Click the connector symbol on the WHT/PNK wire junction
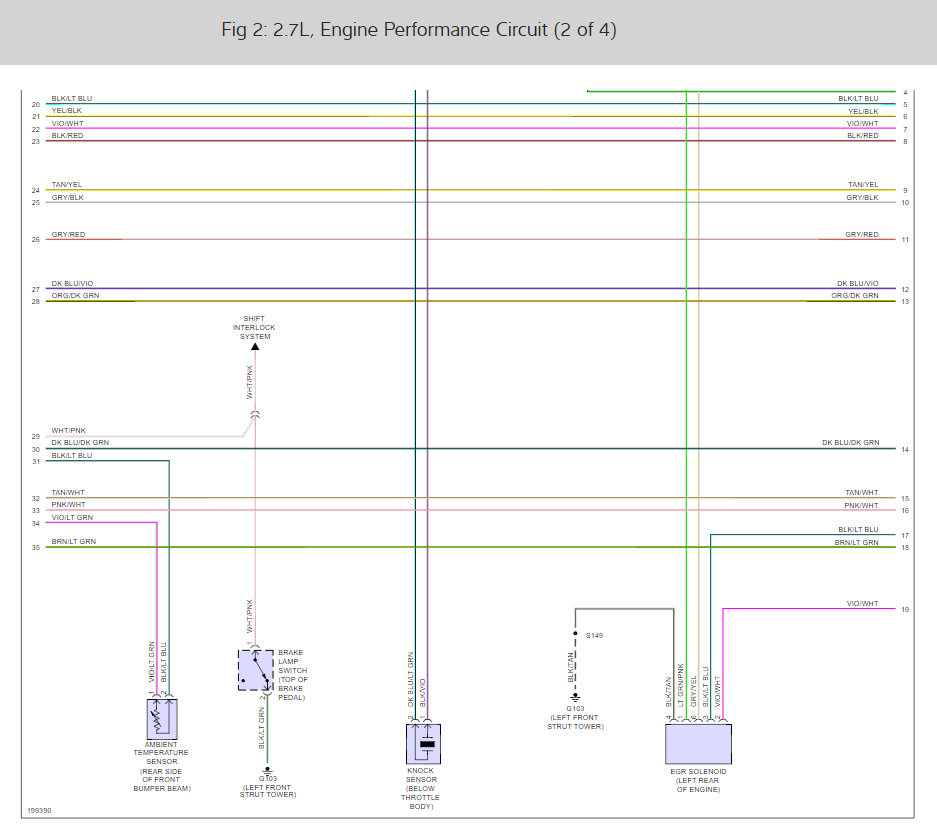The height and width of the screenshot is (828, 937). 255,414
